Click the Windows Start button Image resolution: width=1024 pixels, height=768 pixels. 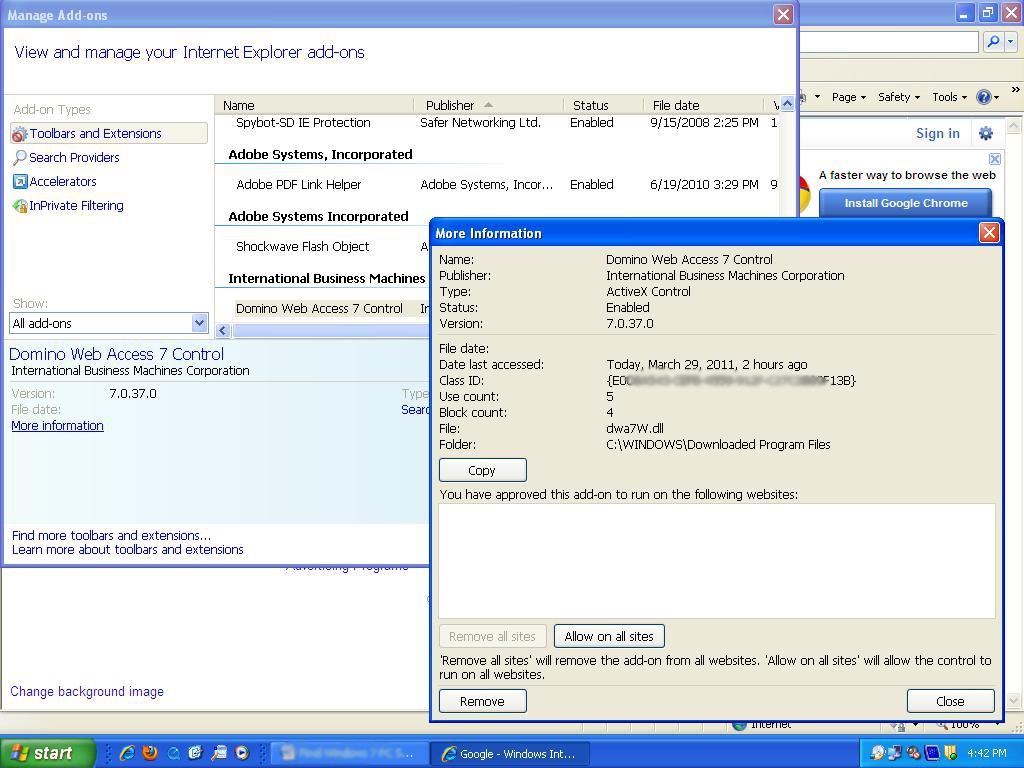[48, 753]
